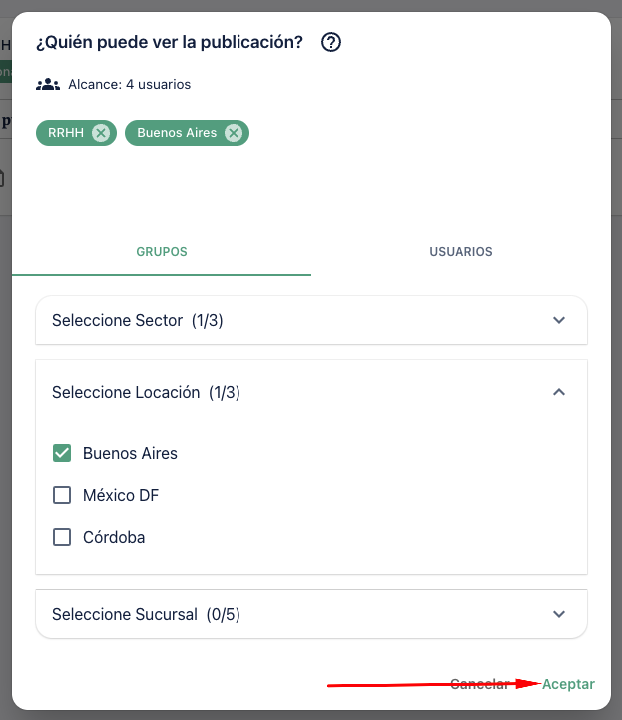Click the RRHH chip label
The width and height of the screenshot is (622, 720).
coord(66,133)
